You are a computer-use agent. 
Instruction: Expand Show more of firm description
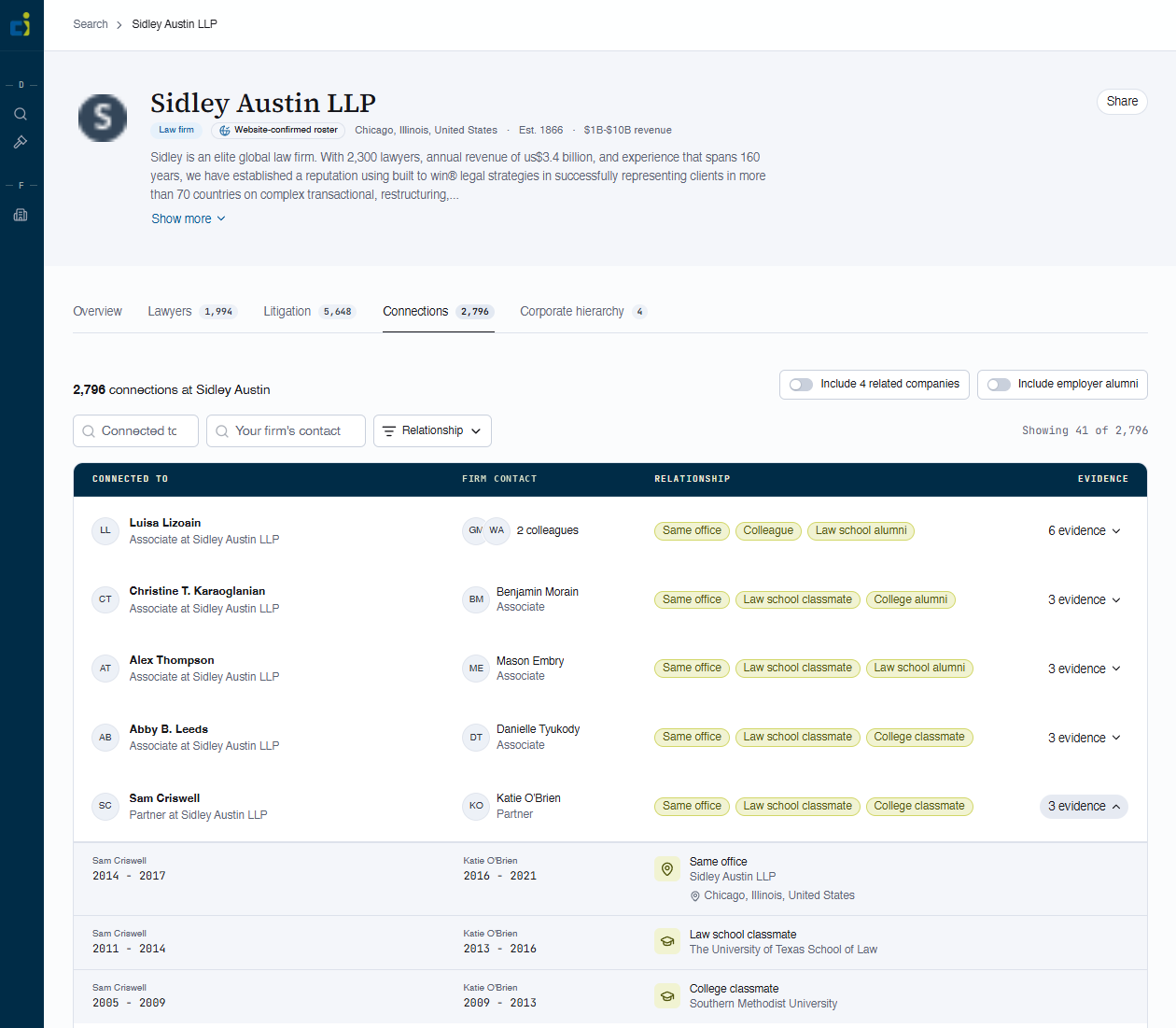(189, 218)
